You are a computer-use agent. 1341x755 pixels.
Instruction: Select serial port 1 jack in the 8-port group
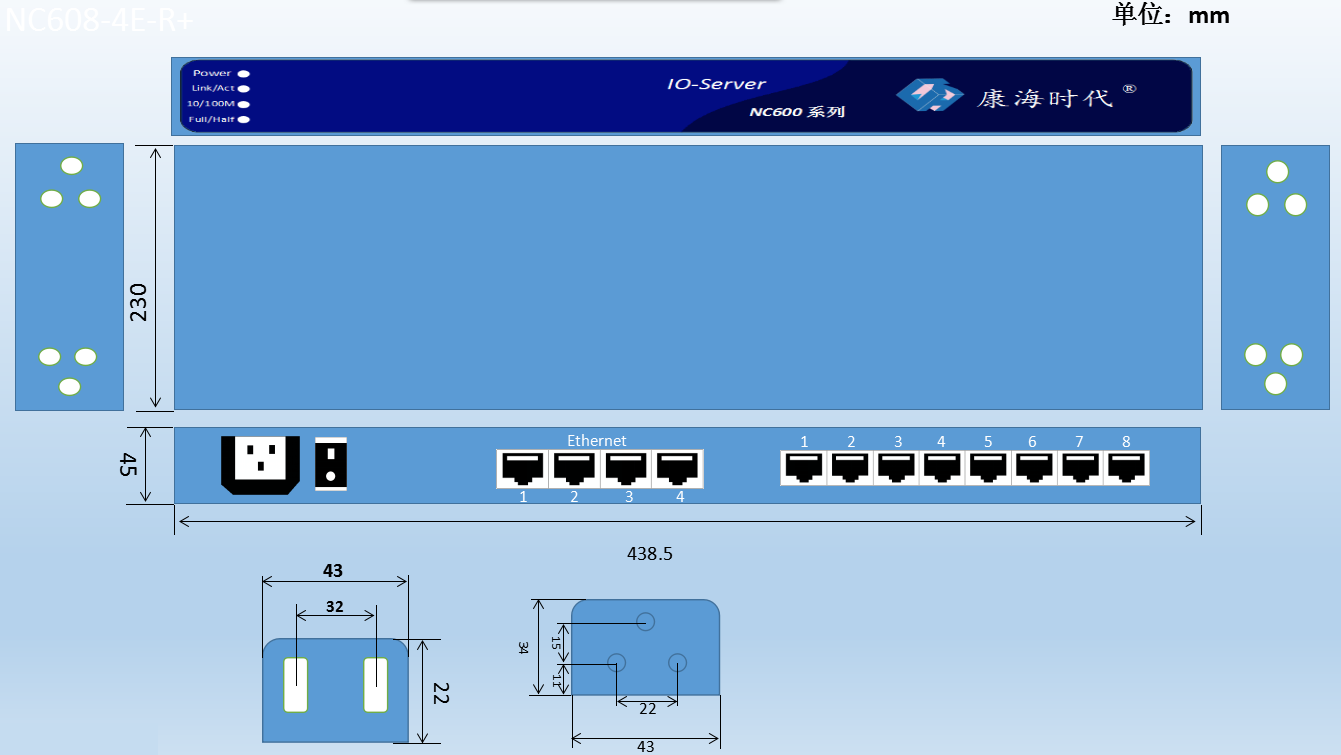pos(803,467)
